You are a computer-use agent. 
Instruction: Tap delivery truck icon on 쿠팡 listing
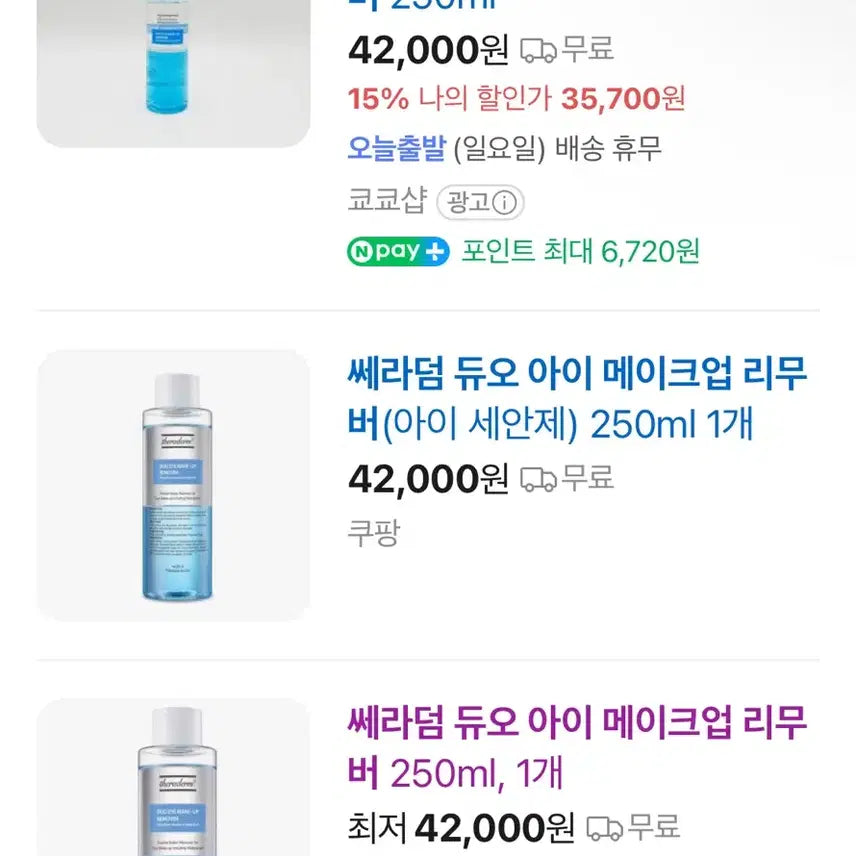click(538, 480)
